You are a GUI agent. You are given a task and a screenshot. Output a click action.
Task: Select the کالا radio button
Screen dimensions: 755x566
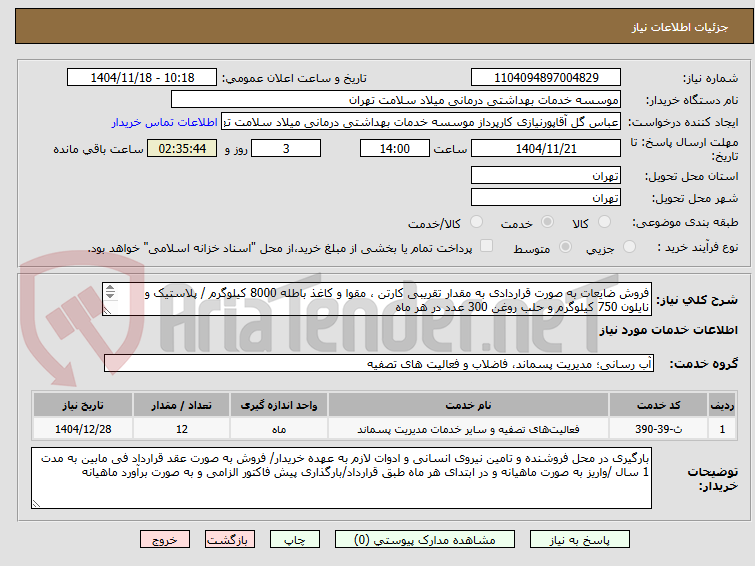click(604, 222)
